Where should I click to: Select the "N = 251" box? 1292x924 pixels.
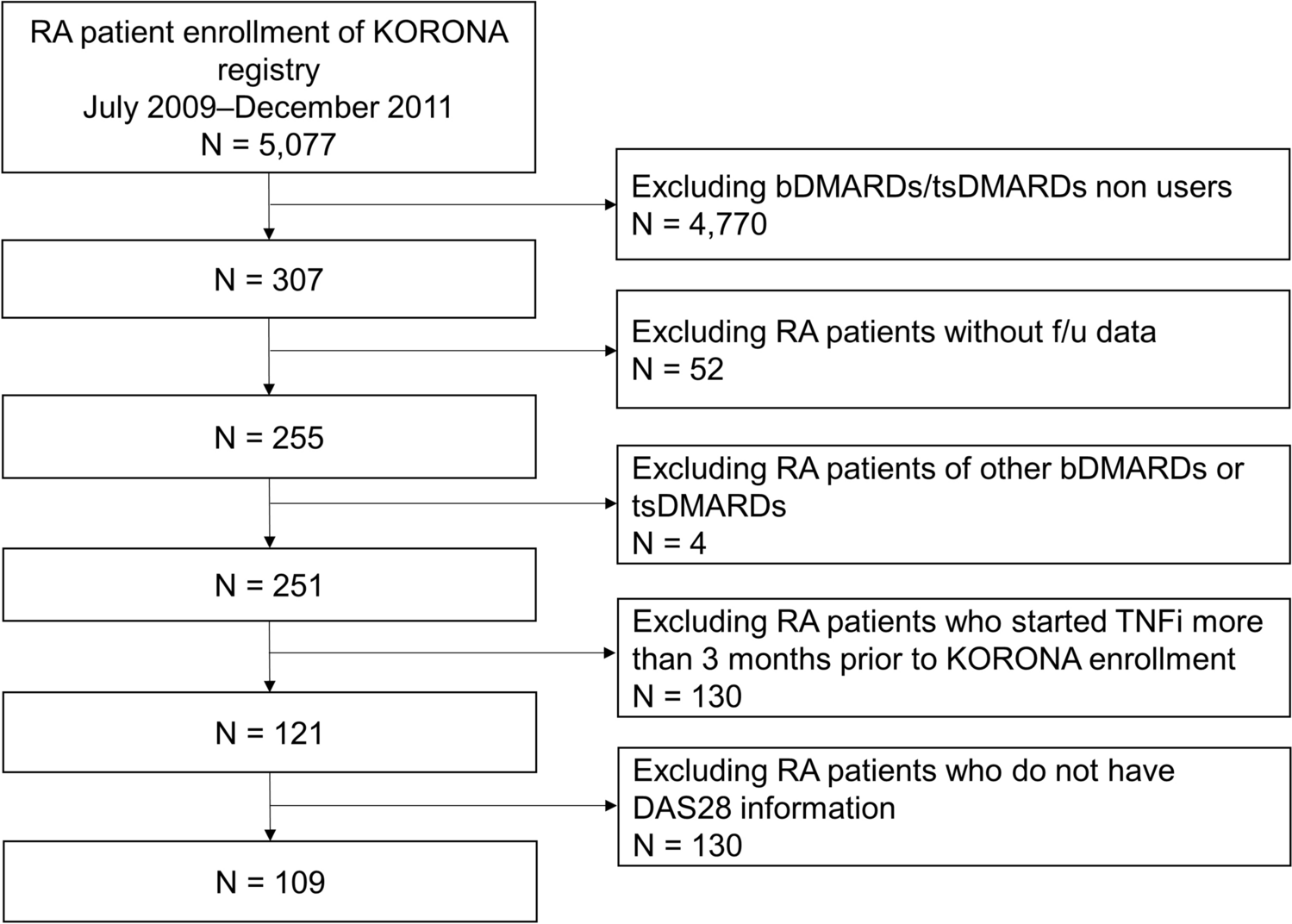pos(268,585)
